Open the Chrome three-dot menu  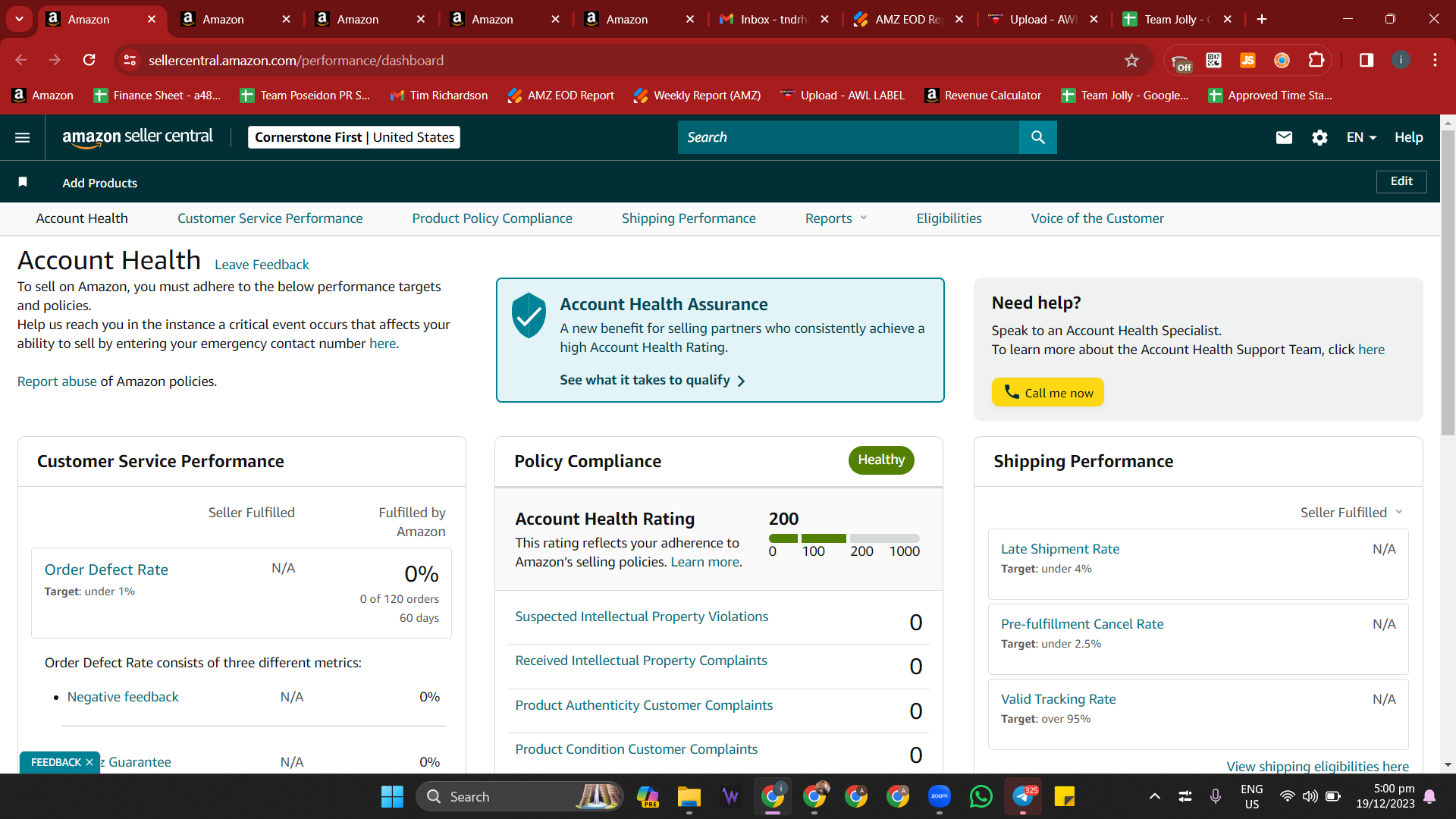tap(1435, 61)
